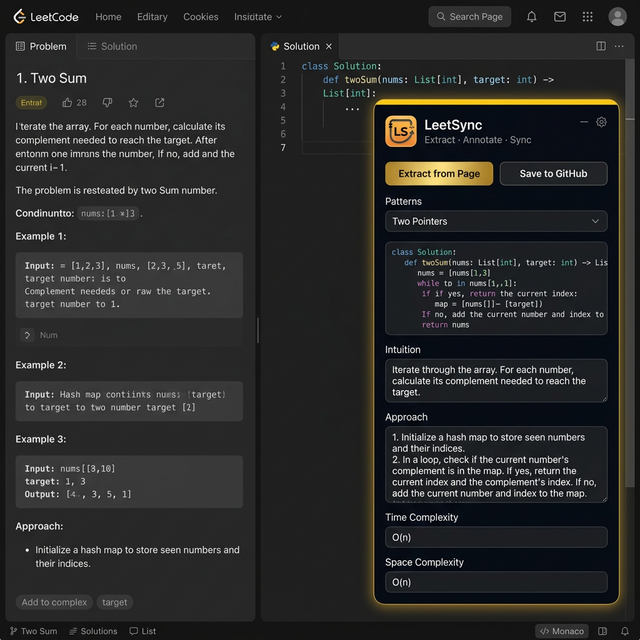640x640 pixels.
Task: Click the Add to complex tag
Action: 54,602
